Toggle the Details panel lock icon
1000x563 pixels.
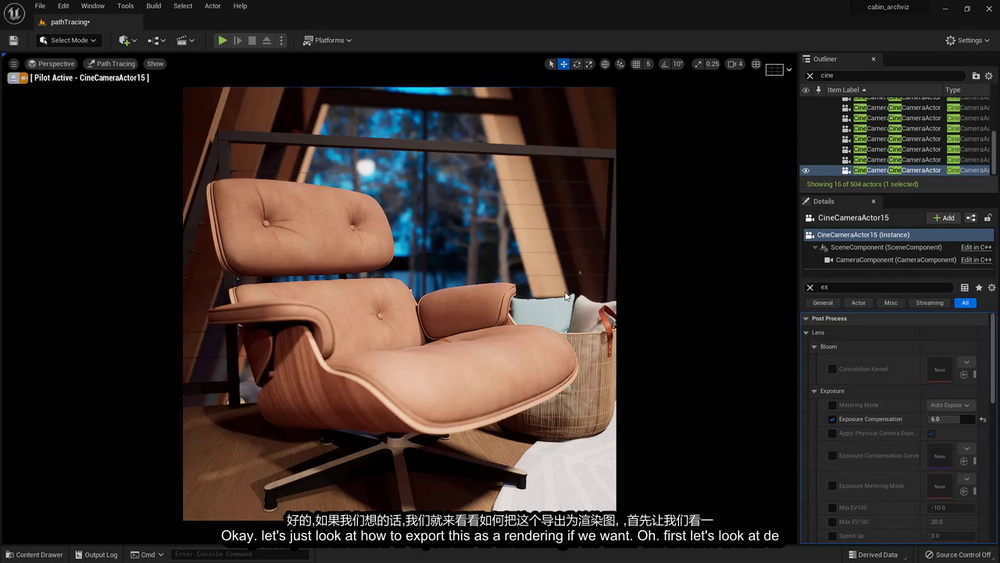click(987, 217)
